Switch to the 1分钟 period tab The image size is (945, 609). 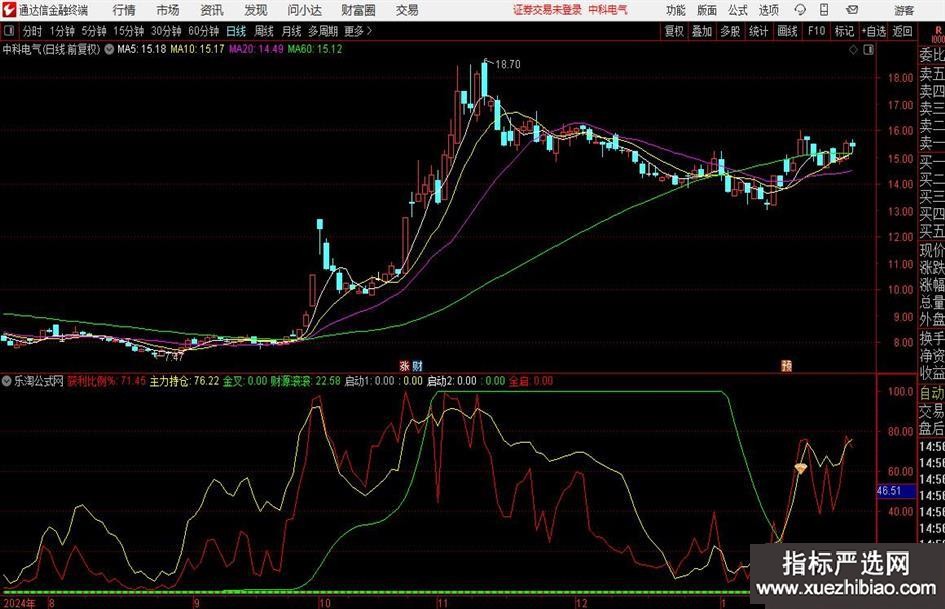pos(61,31)
